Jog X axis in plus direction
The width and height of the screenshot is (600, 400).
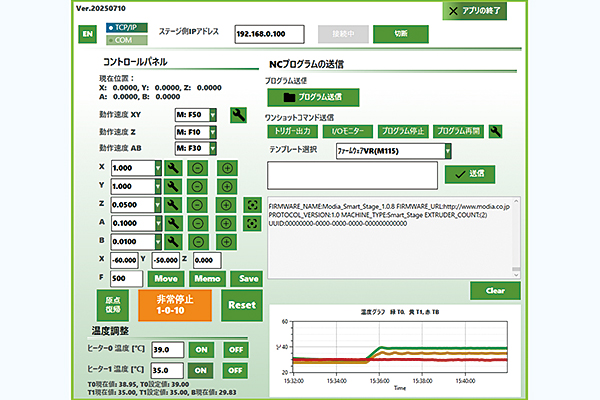(227, 168)
